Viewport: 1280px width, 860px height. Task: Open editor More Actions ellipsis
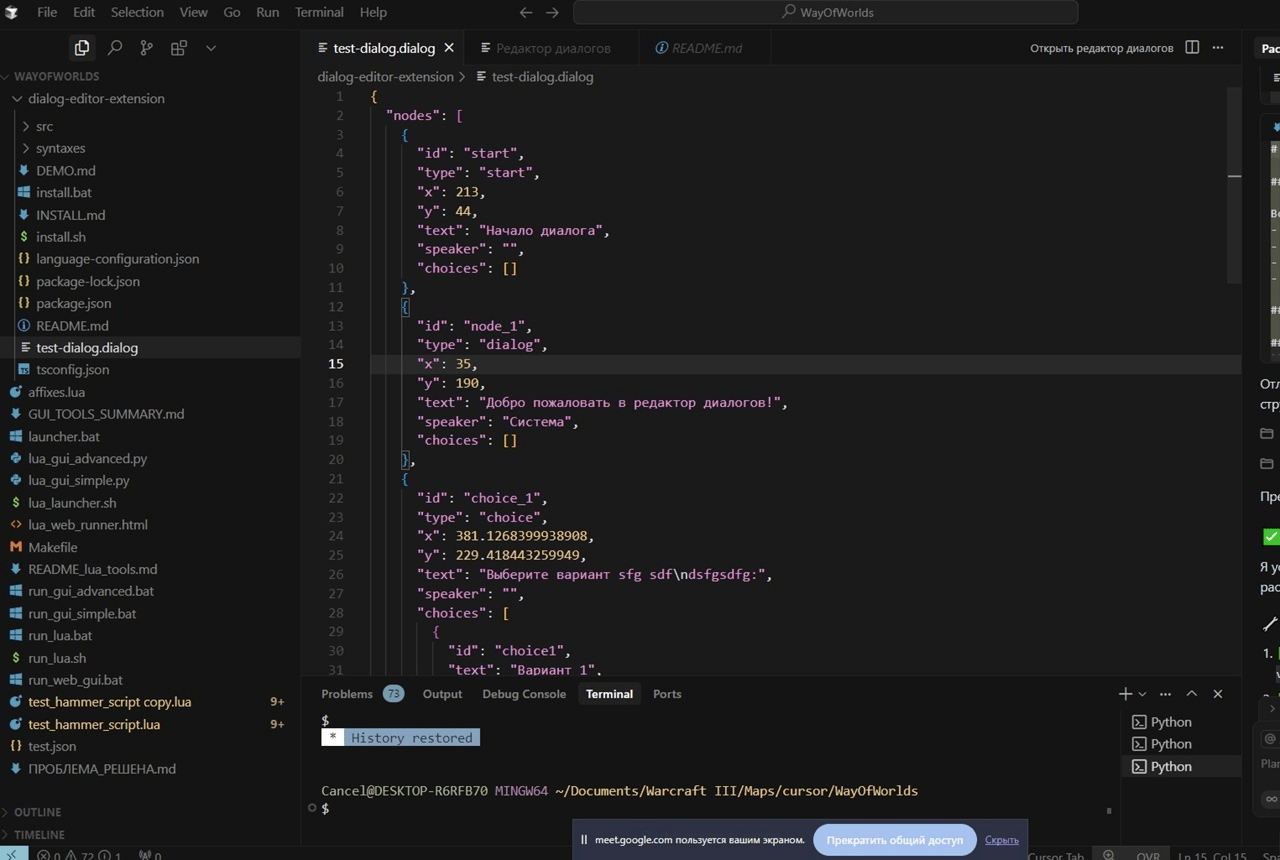tap(1218, 48)
